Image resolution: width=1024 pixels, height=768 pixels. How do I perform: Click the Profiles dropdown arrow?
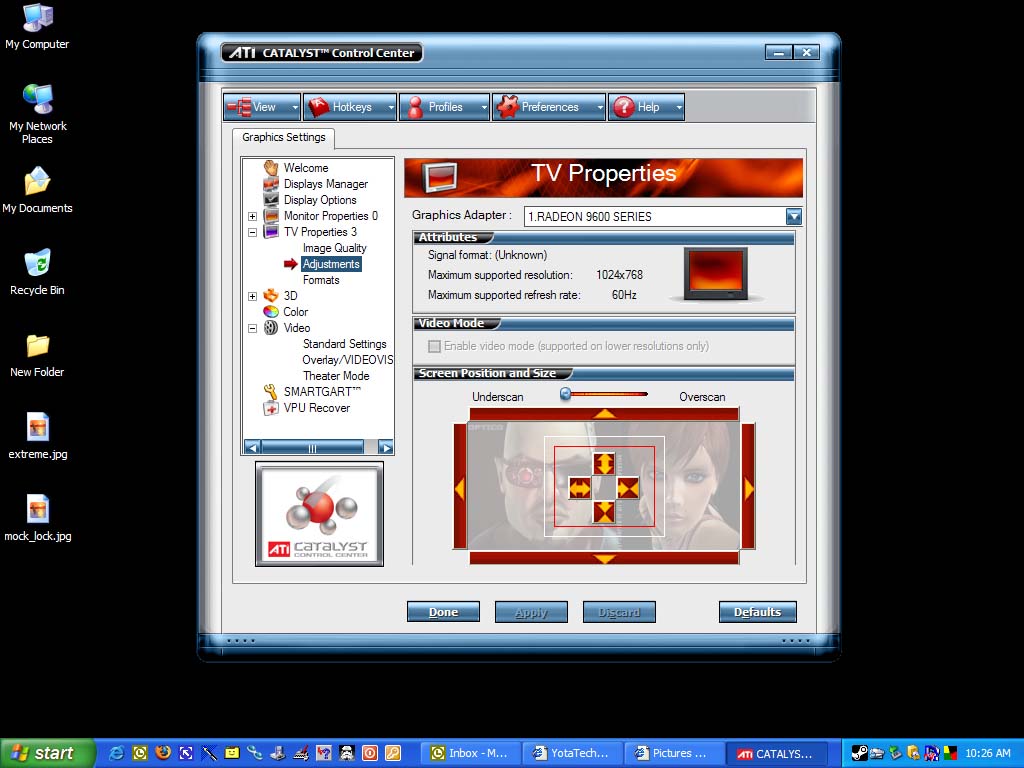484,107
